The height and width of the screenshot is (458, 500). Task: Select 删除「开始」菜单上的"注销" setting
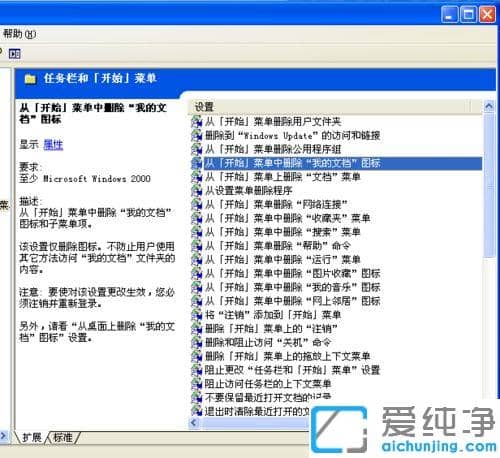[271, 329]
